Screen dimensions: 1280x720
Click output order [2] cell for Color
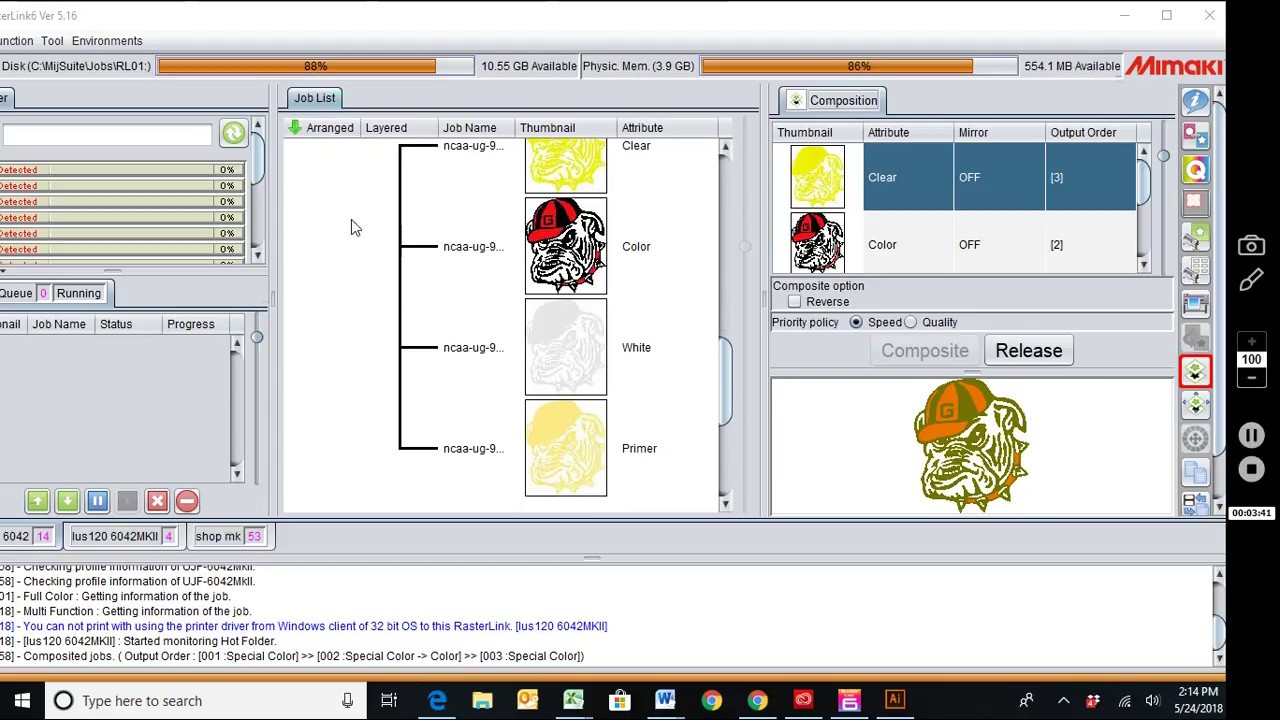(1090, 244)
